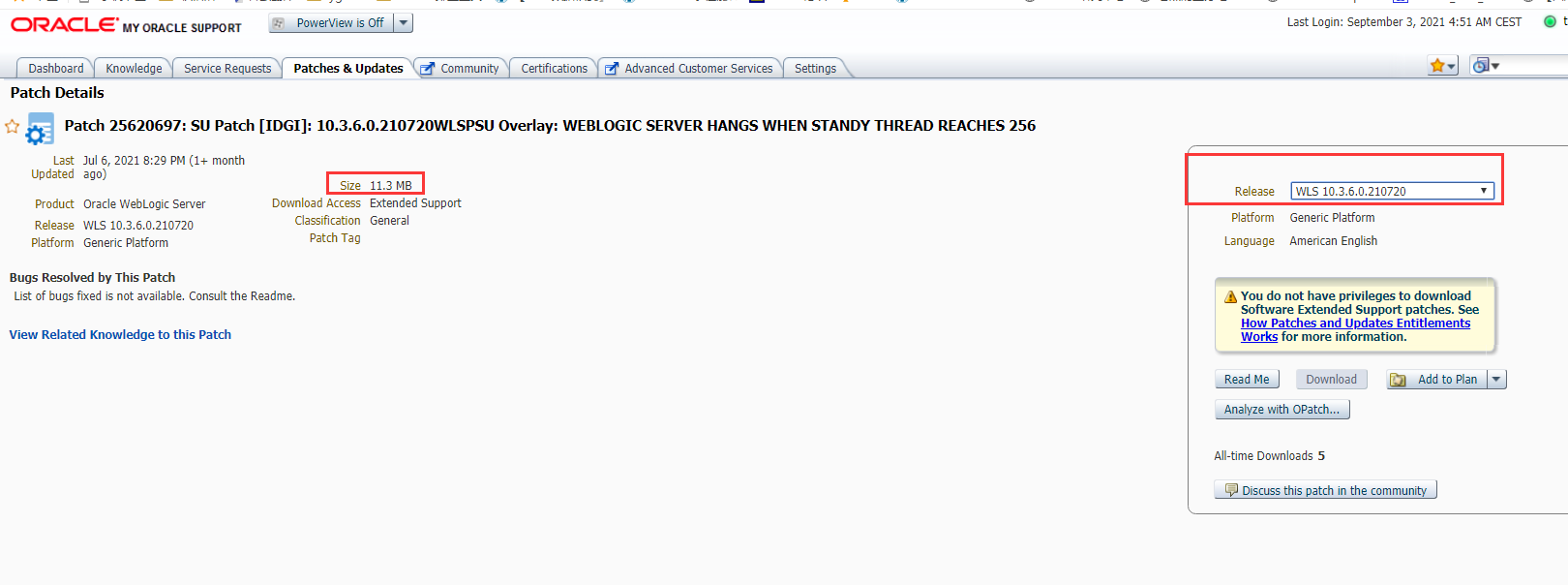Click the search field next to clock icon
Image resolution: width=1568 pixels, height=585 pixels.
1535,66
